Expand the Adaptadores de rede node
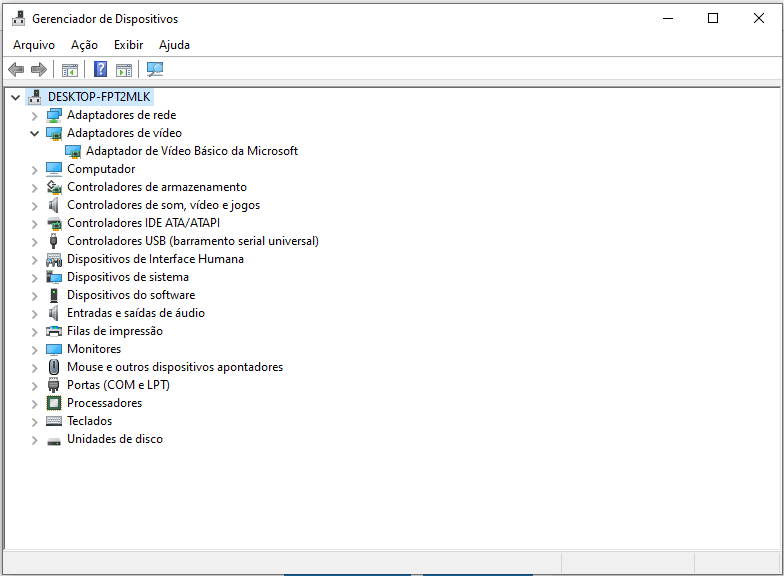This screenshot has height=576, width=784. (x=34, y=116)
